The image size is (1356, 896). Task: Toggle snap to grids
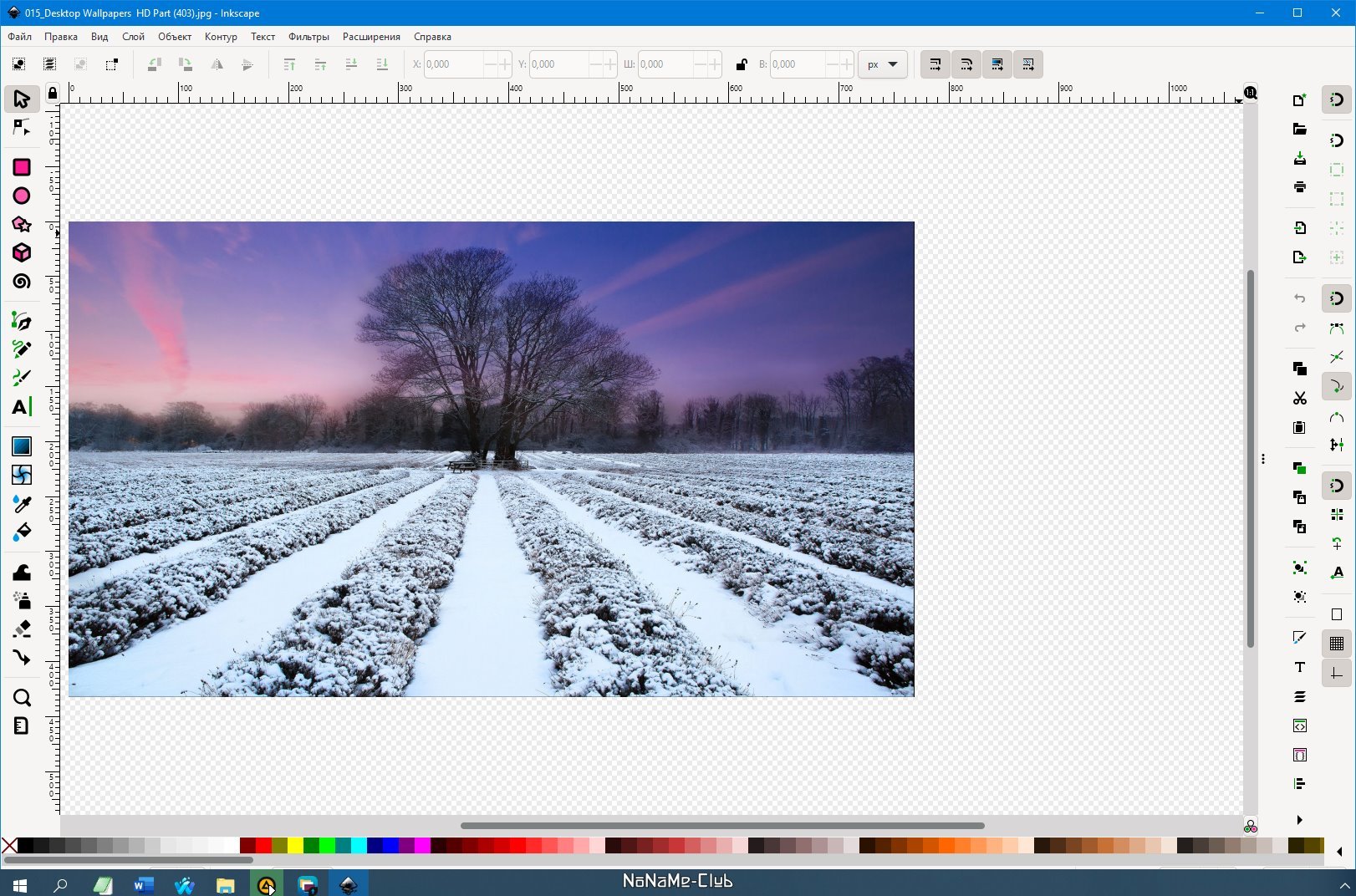coord(1337,644)
